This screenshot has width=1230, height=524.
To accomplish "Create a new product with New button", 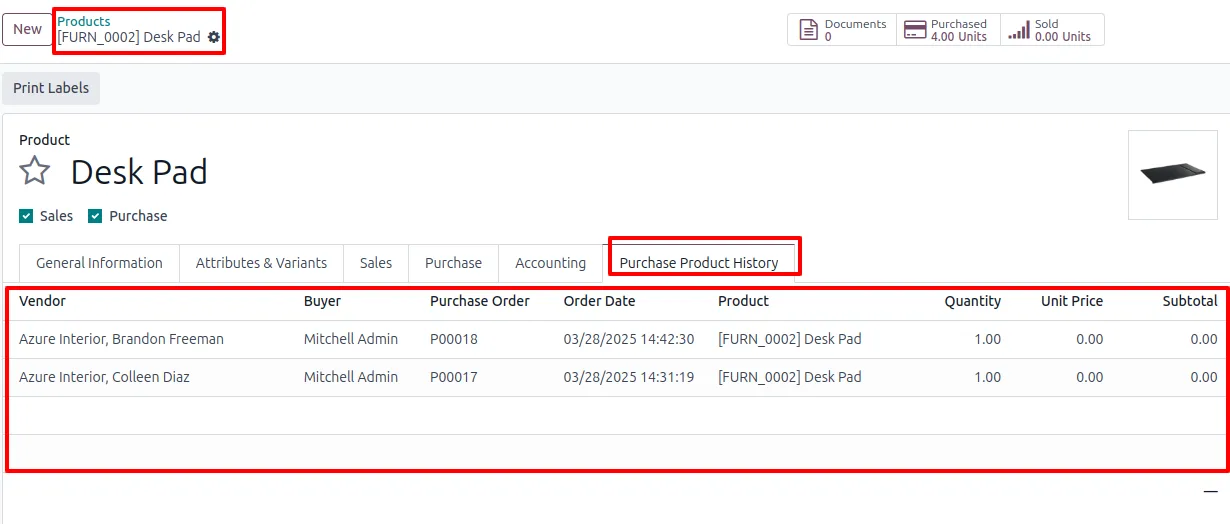I will click(x=27, y=29).
